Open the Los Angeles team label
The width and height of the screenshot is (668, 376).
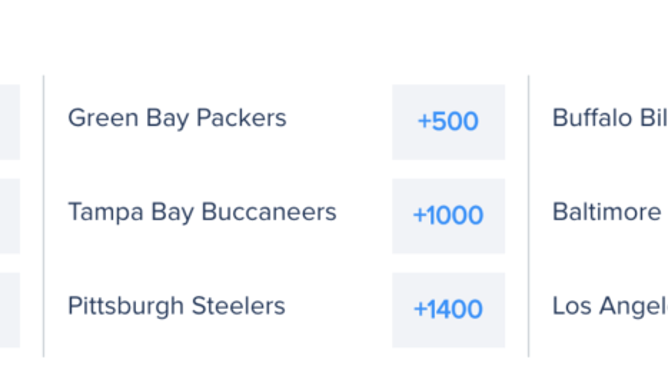[x=610, y=307]
